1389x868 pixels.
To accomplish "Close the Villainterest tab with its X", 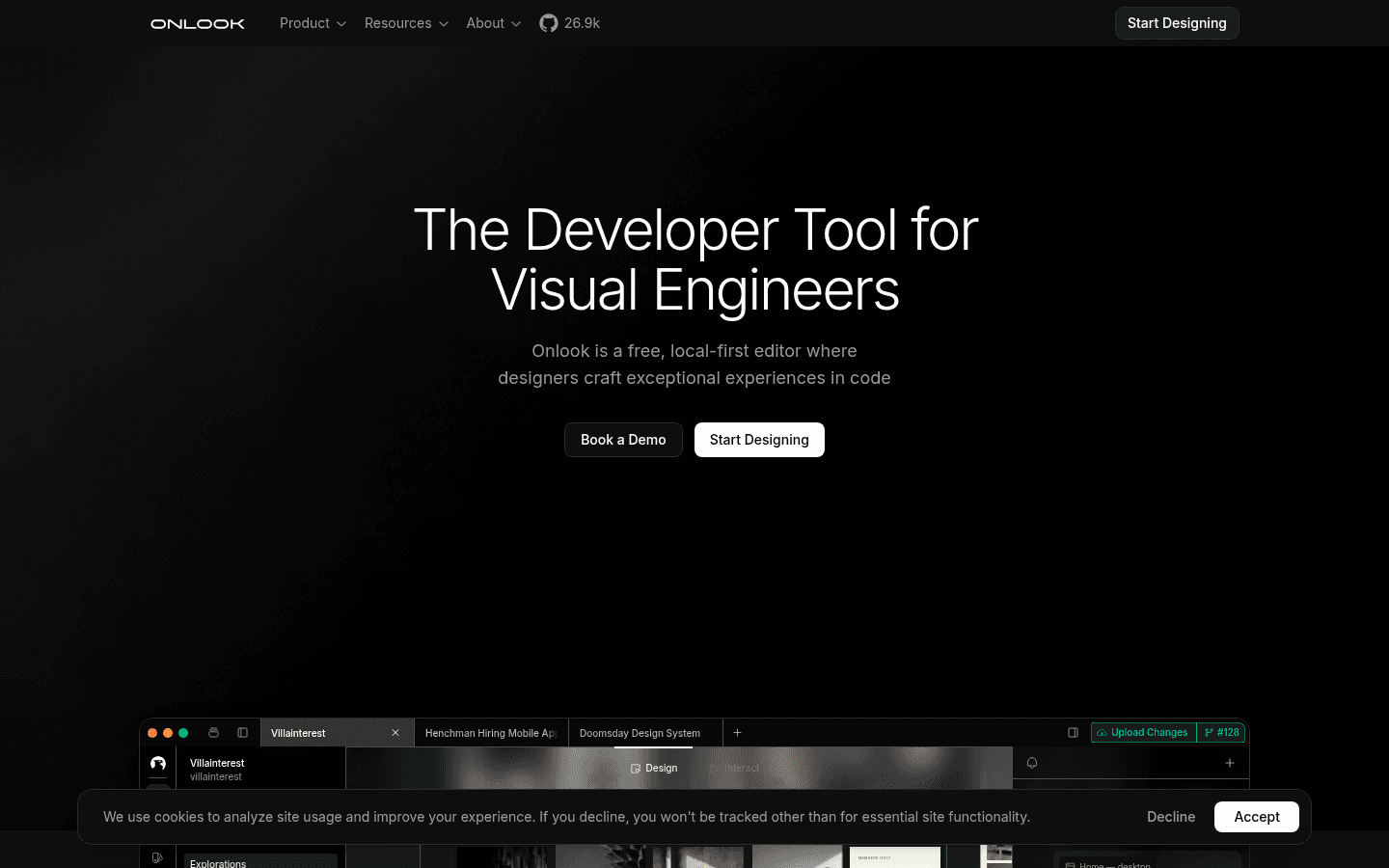I will 395,733.
